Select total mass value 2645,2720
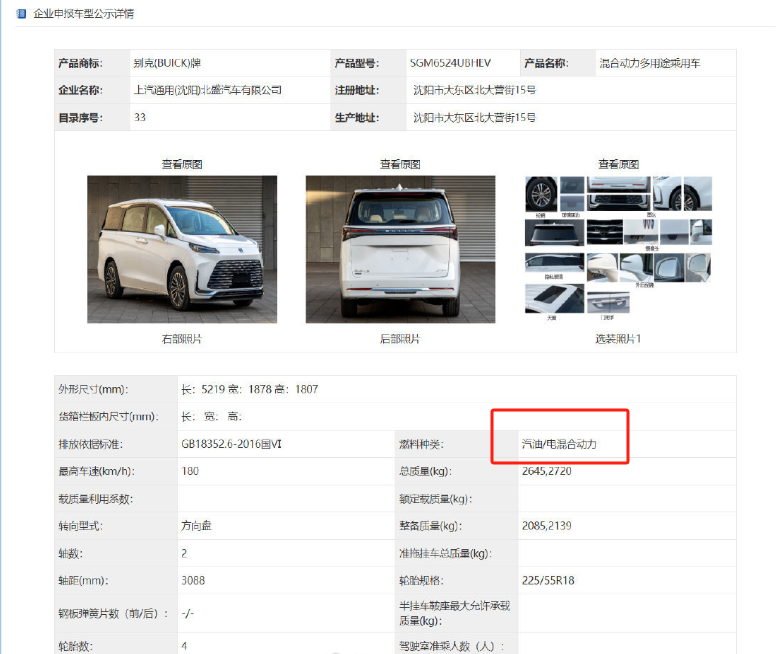 547,471
